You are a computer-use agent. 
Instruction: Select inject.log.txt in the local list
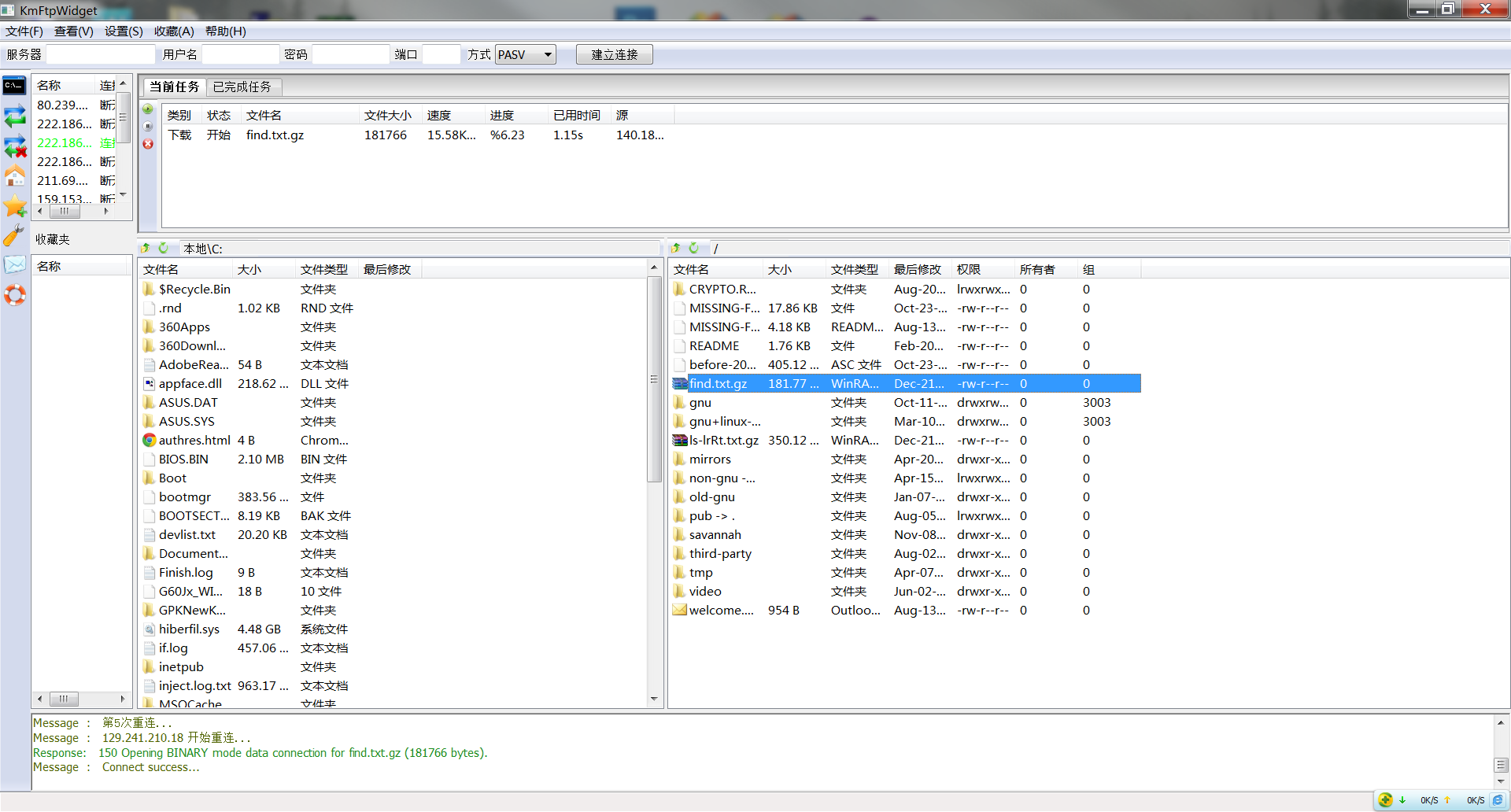[x=282, y=686]
